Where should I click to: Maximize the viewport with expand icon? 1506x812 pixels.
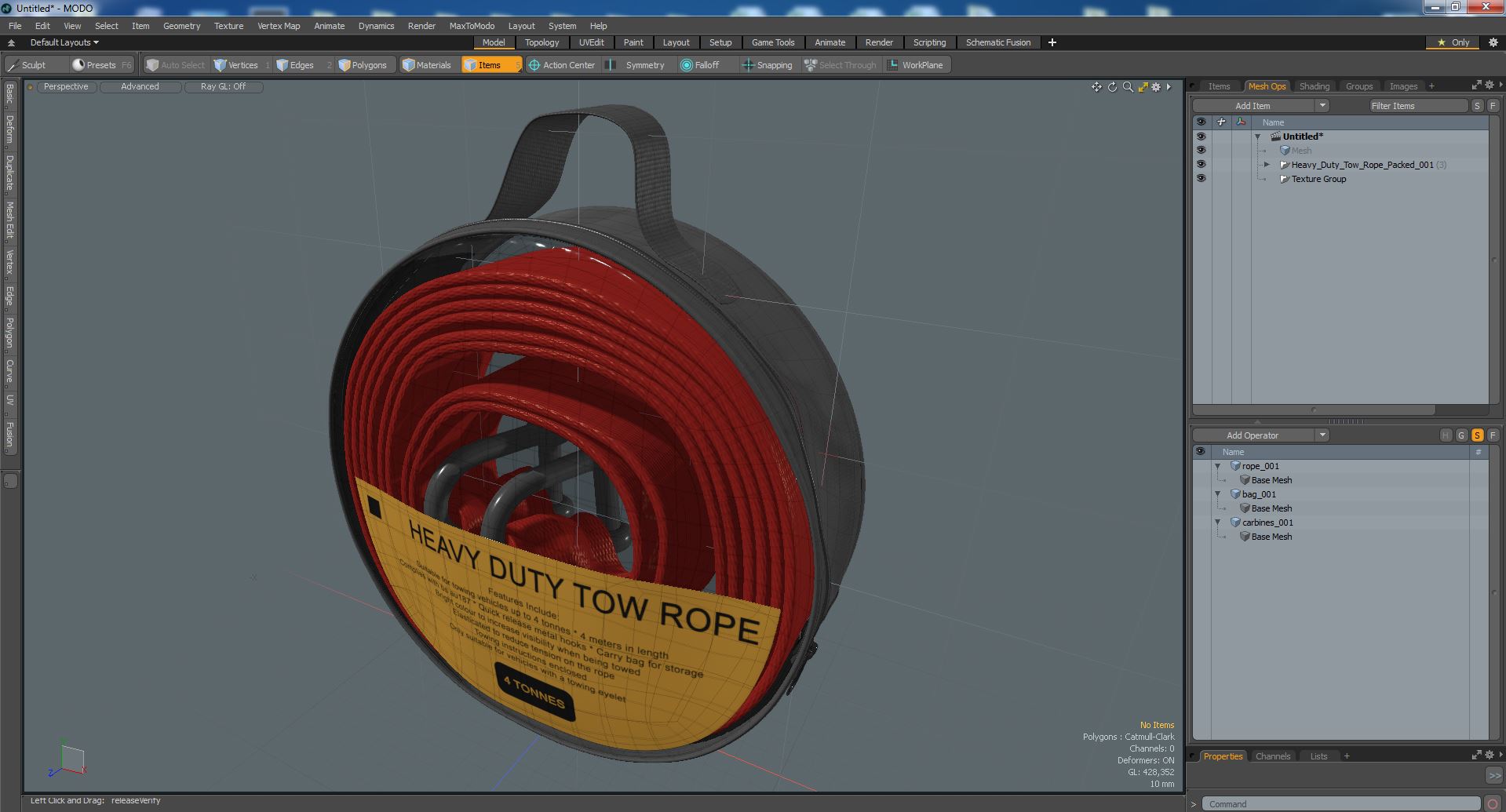coord(1143,87)
